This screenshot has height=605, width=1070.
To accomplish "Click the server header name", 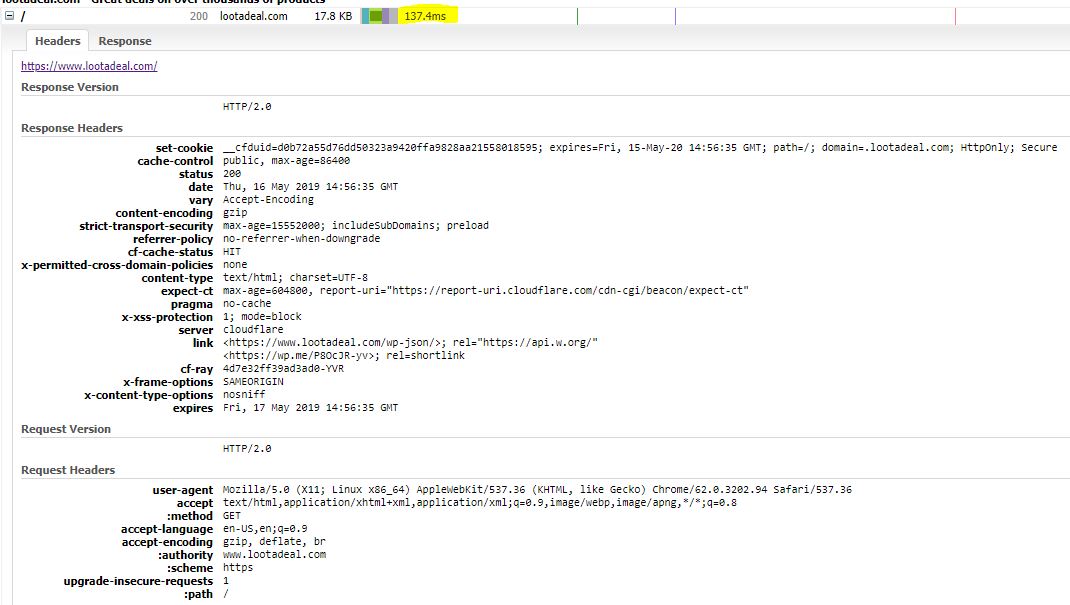I will click(x=196, y=330).
